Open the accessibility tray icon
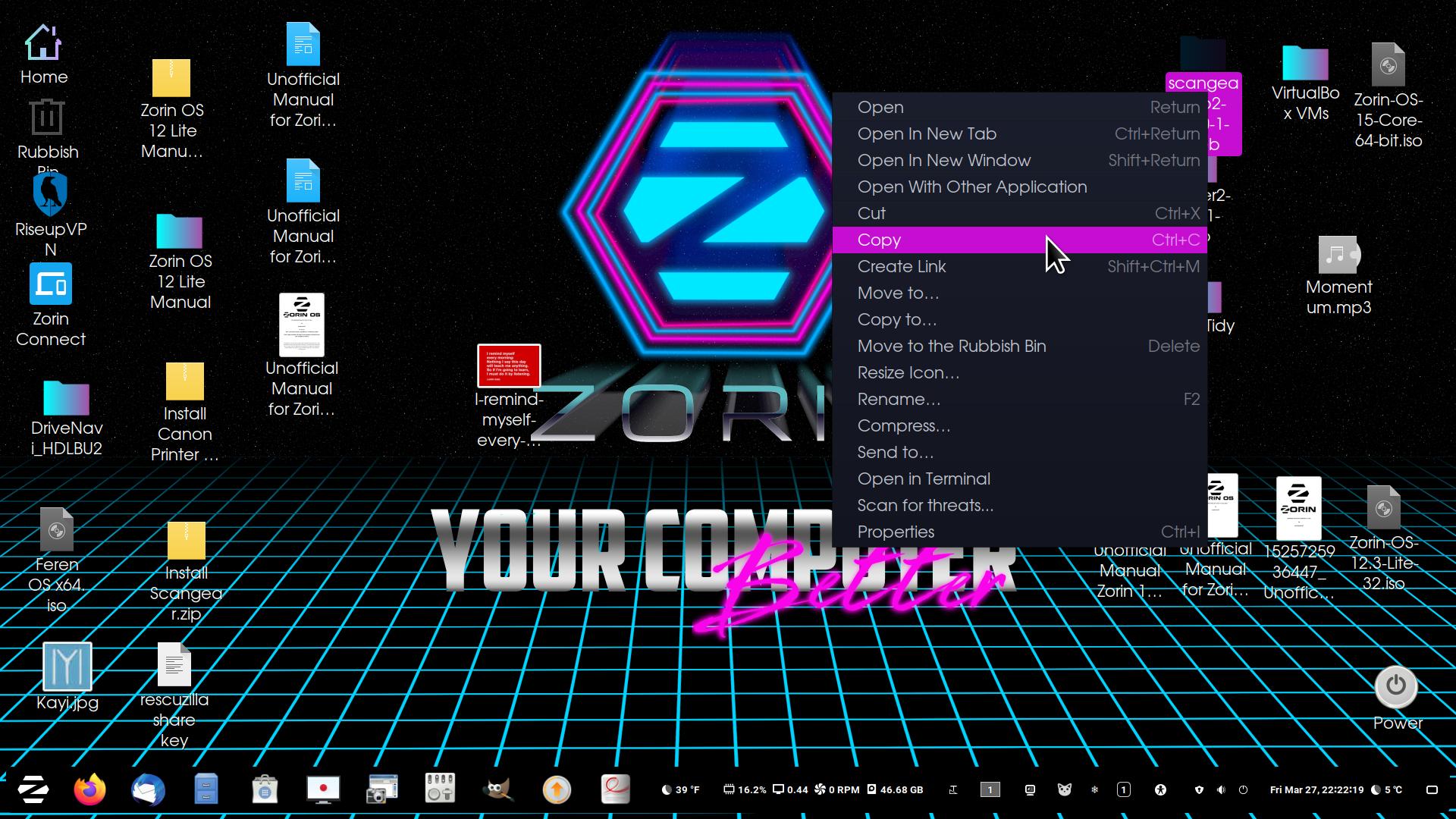 pos(1160,789)
